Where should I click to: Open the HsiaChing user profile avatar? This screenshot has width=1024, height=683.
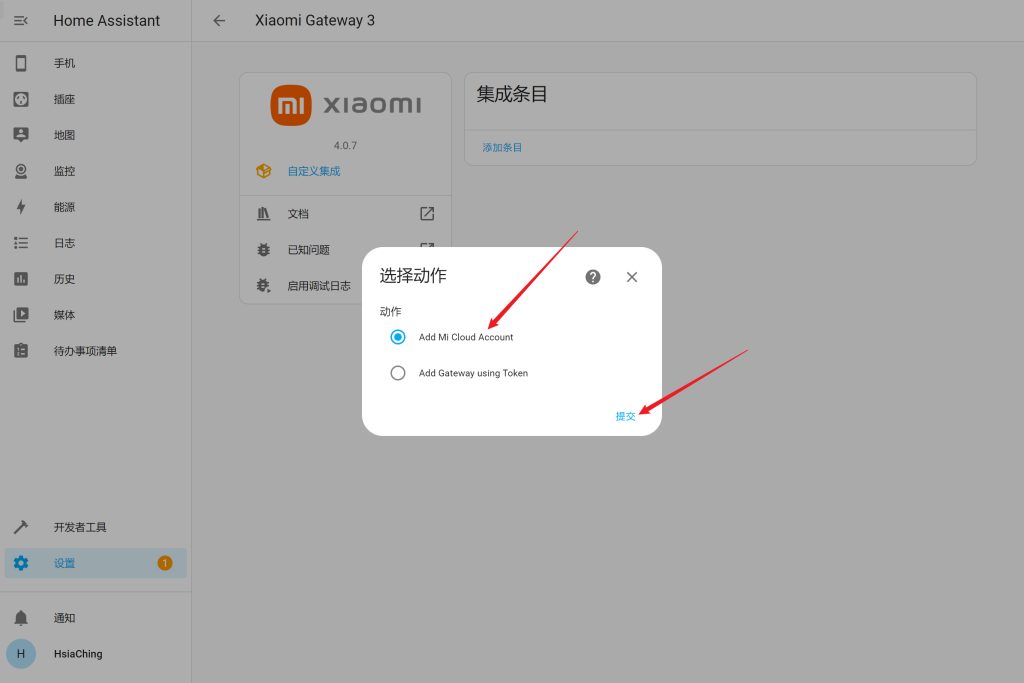click(21, 654)
